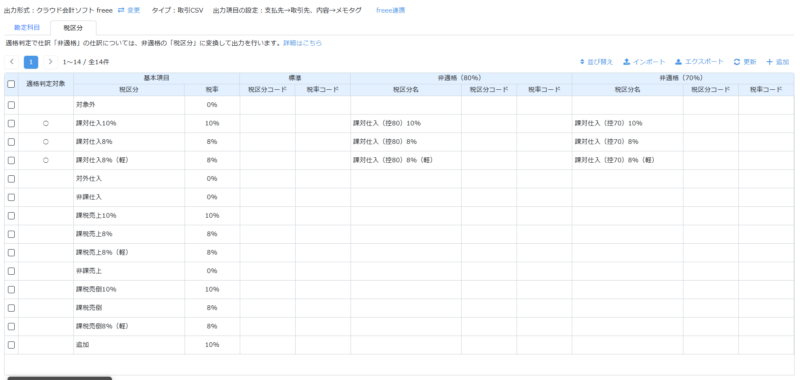Check the 非課仕入 row checkbox
Image resolution: width=800 pixels, height=380 pixels.
pos(11,197)
